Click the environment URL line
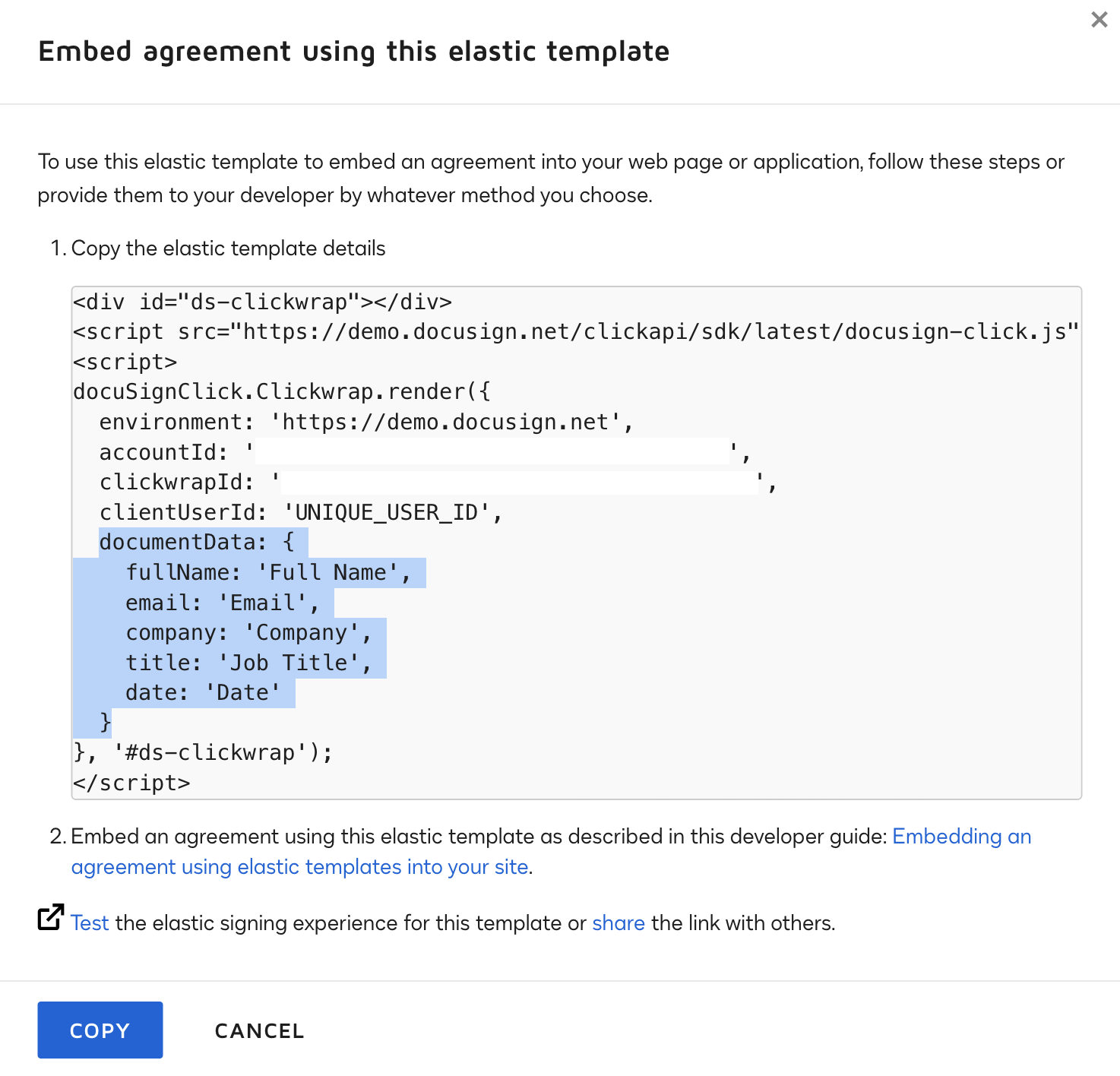This screenshot has height=1076, width=1120. pyautogui.click(x=365, y=422)
